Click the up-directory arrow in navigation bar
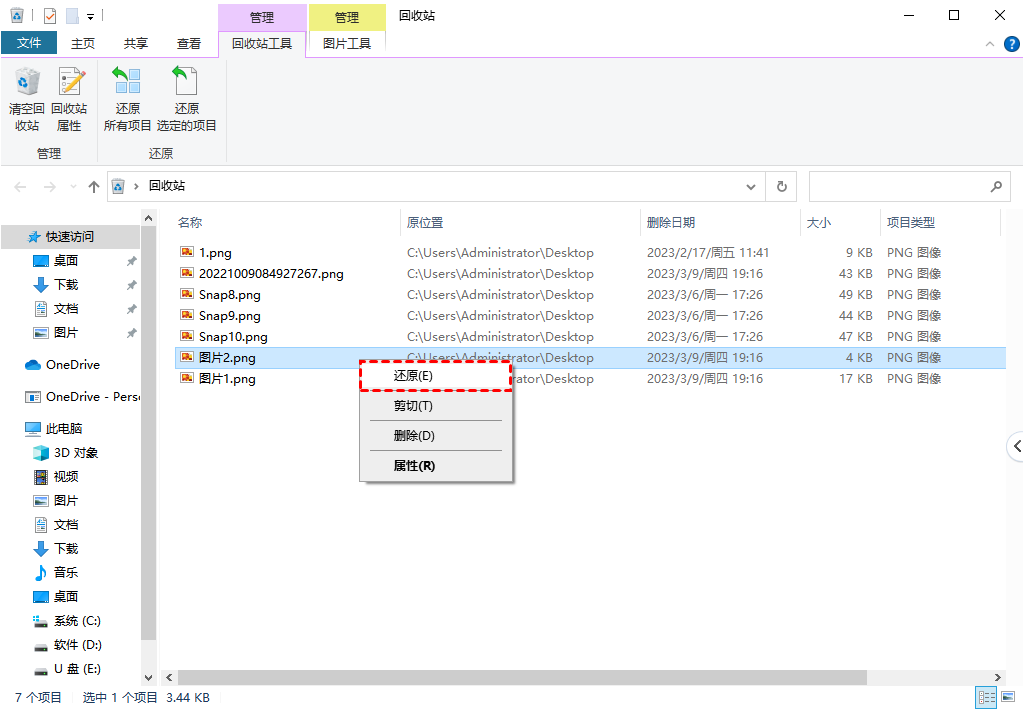1024x710 pixels. coord(94,186)
